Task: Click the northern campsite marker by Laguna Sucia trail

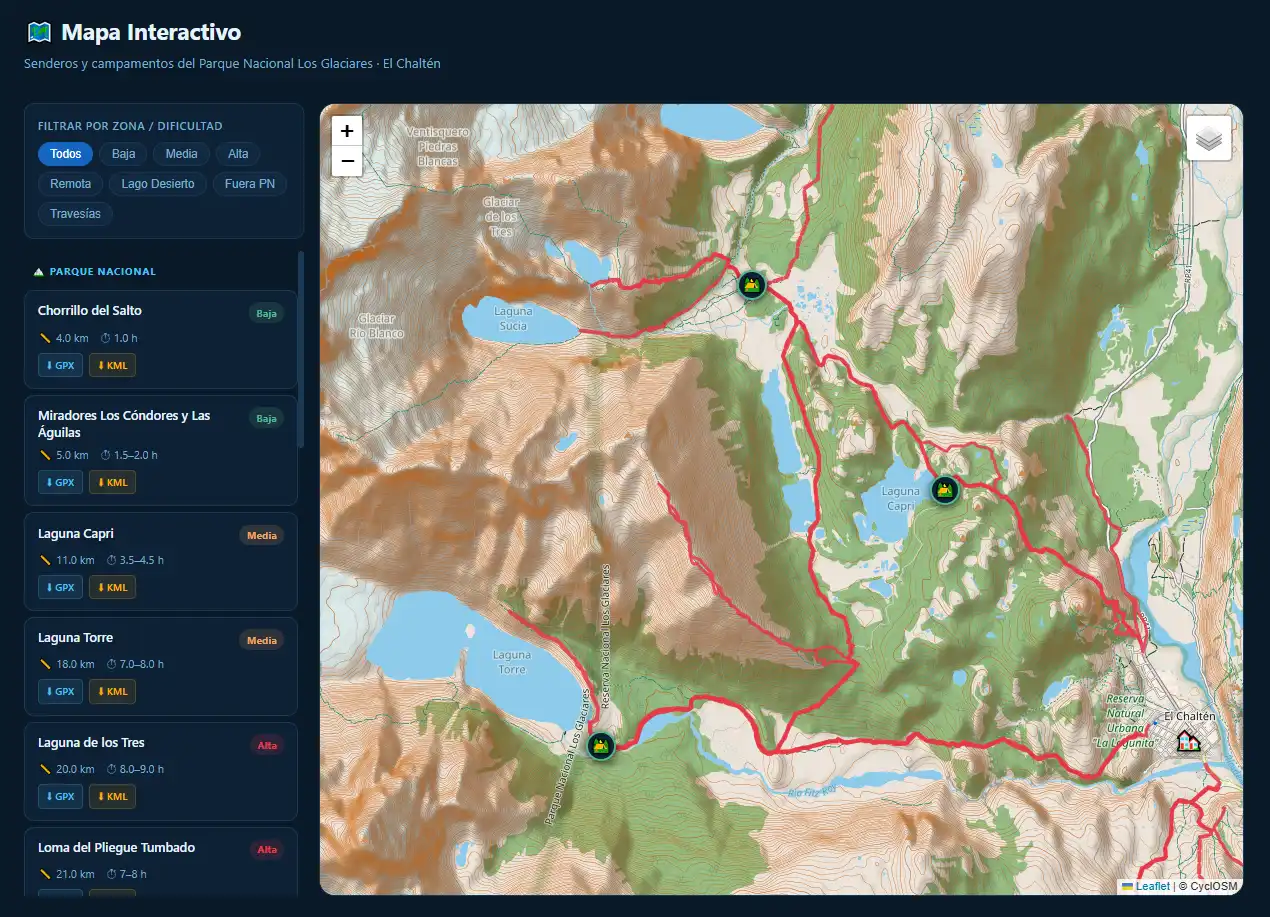Action: pos(752,285)
